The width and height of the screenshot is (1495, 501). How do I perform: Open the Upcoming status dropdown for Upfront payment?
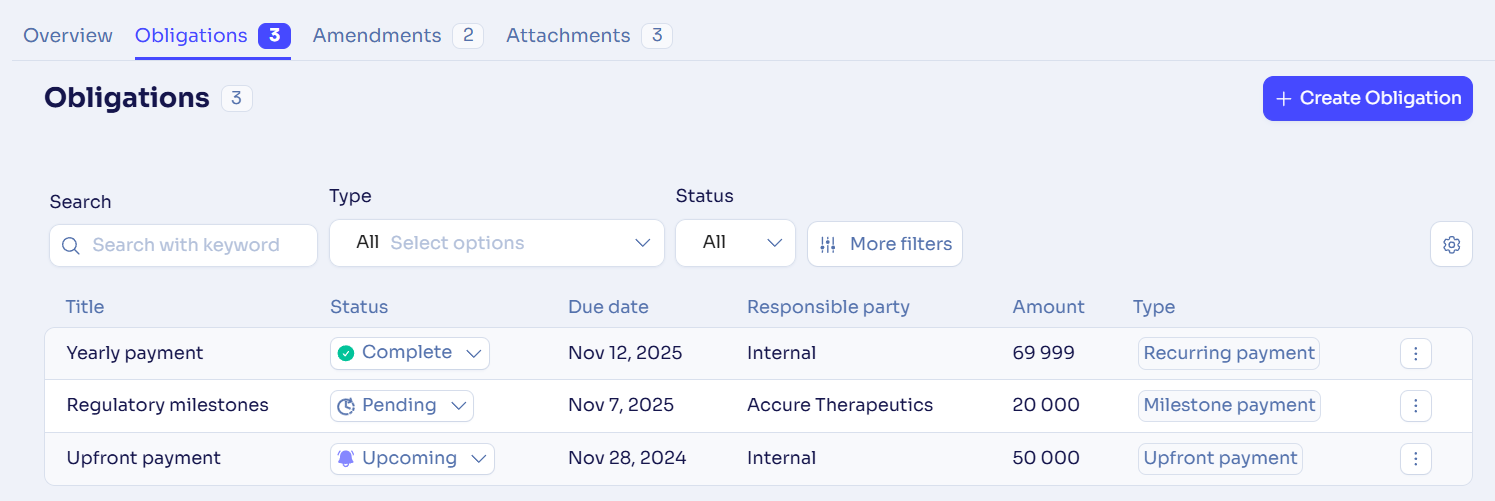pyautogui.click(x=412, y=459)
